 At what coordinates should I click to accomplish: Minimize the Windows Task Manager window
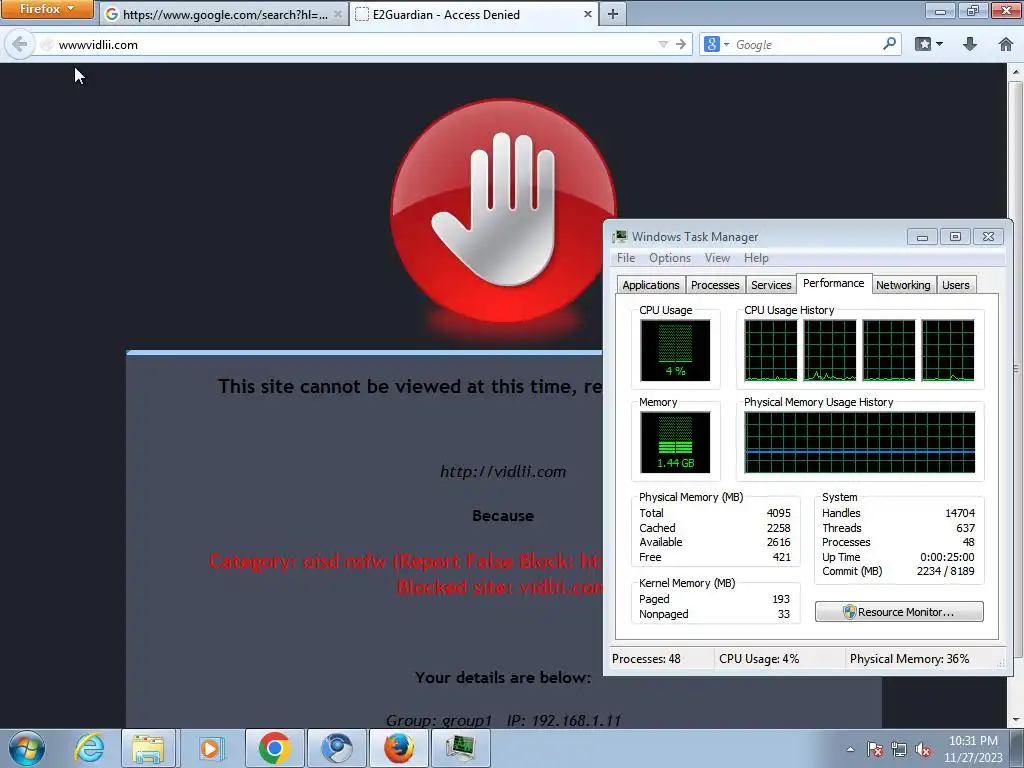point(922,236)
